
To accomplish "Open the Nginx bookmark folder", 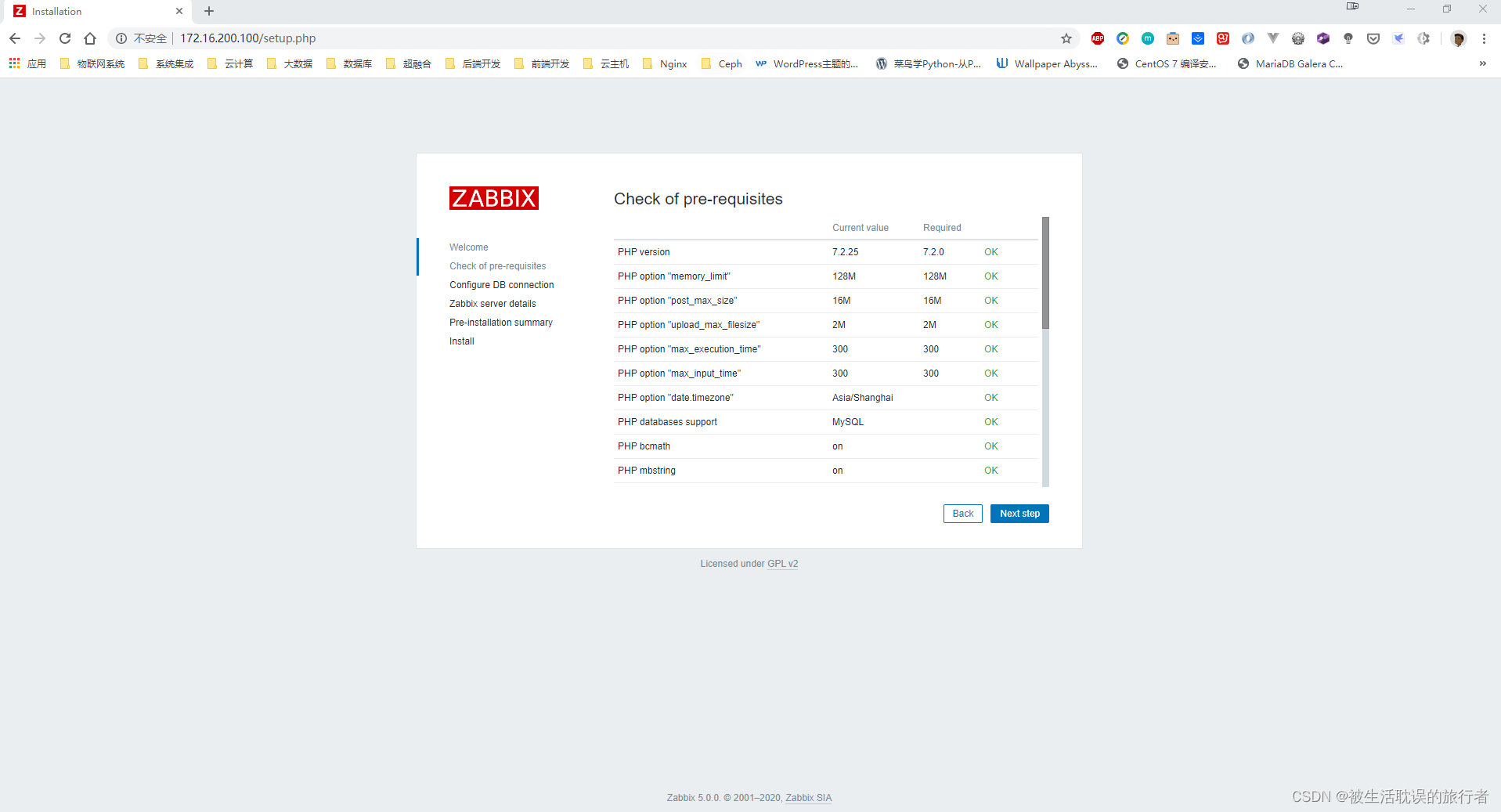I will tap(665, 63).
